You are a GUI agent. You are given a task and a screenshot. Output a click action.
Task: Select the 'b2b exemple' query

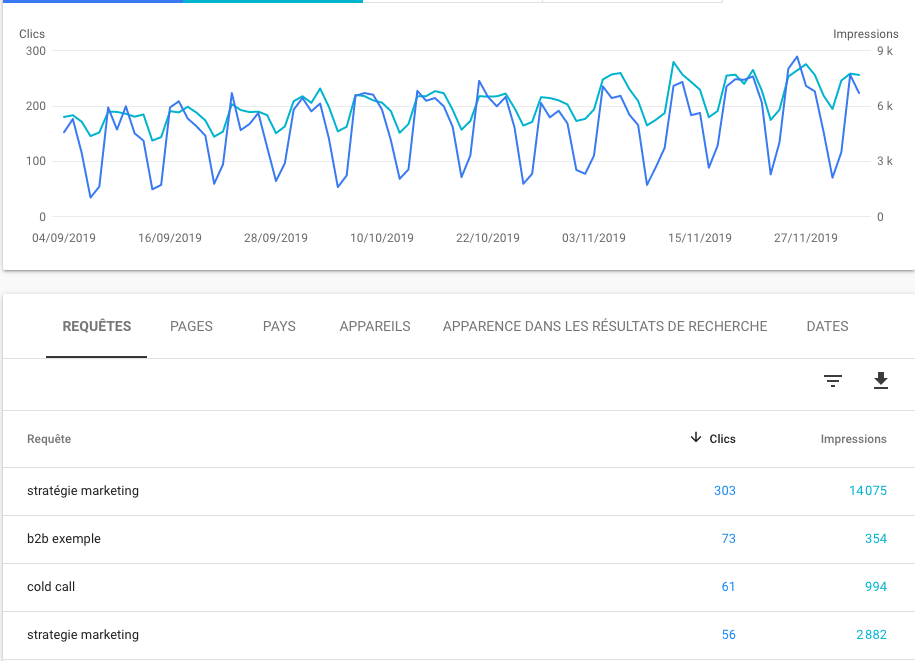(x=64, y=538)
